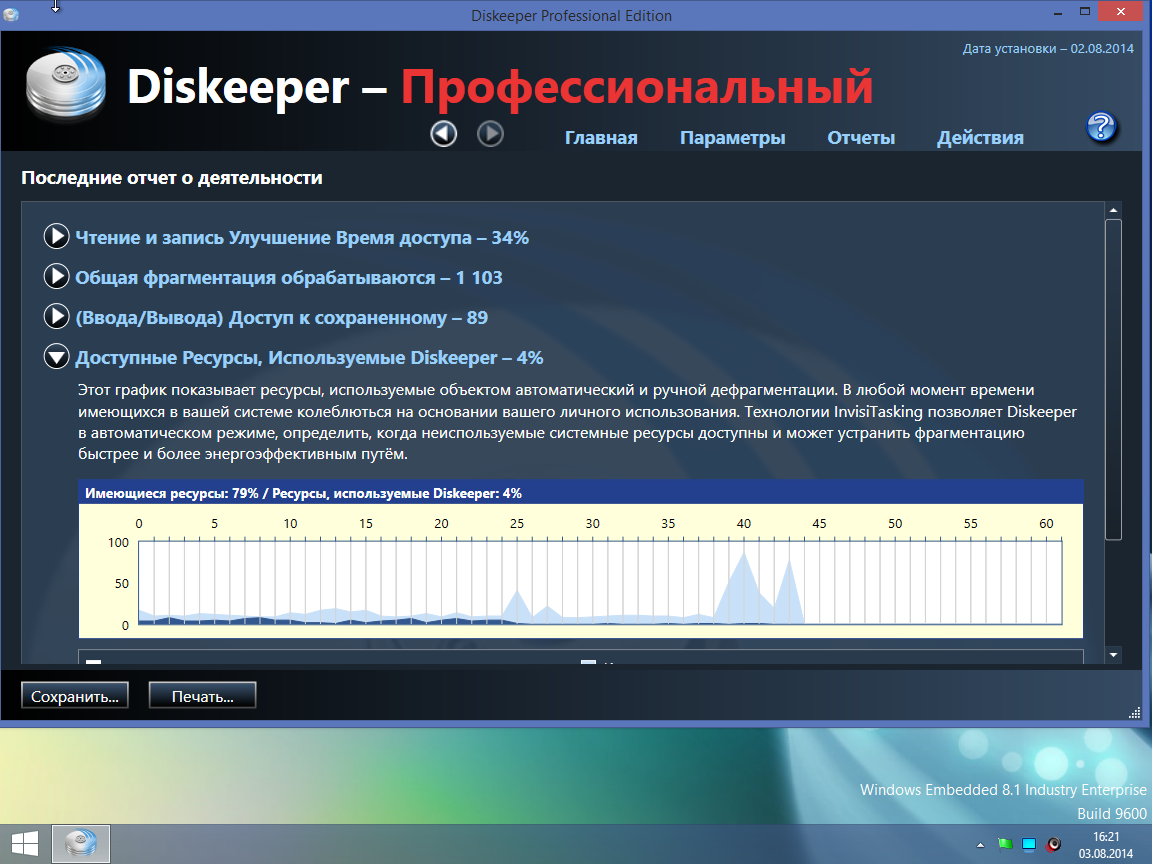Viewport: 1152px width, 864px height.
Task: Open the Параметры menu
Action: click(x=732, y=138)
